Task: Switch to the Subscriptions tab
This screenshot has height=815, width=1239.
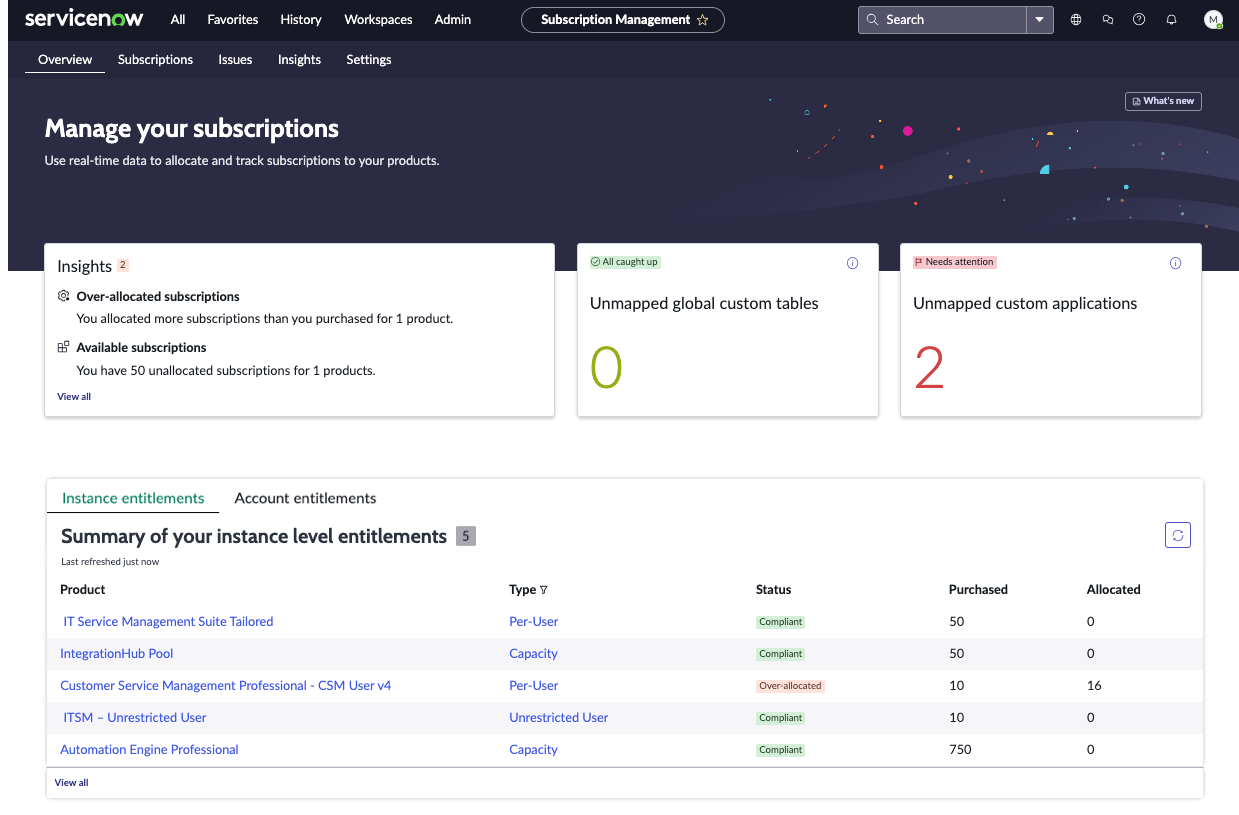Action: click(155, 60)
